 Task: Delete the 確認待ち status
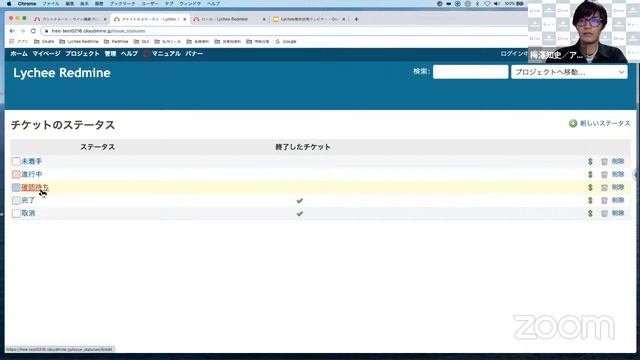613,187
